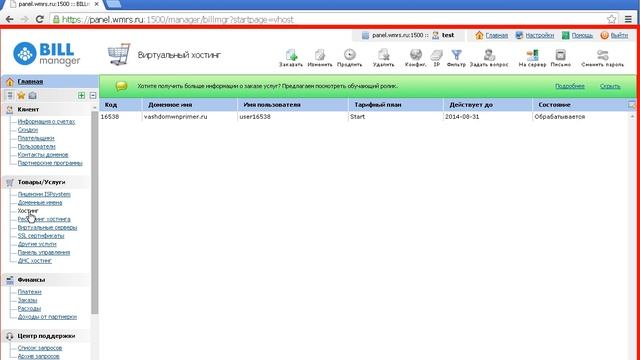The image size is (640, 360).
Task: Open the Виртуальные серверы link
Action: click(47, 227)
